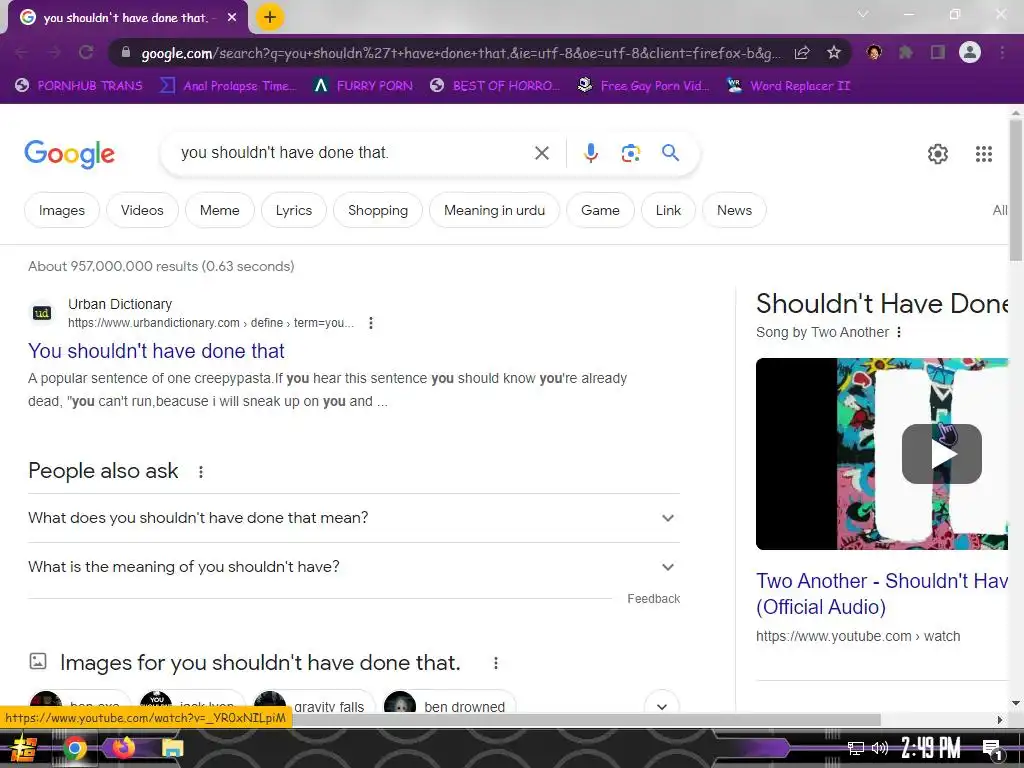This screenshot has height=768, width=1024.
Task: Open the 'BEST OF HORRO...' bookmark
Action: coord(495,86)
